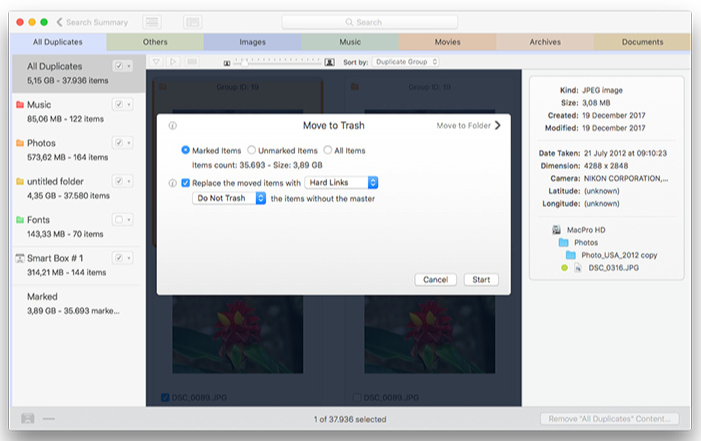
Task: Uncheck Replace the moved items with checkbox
Action: click(186, 183)
